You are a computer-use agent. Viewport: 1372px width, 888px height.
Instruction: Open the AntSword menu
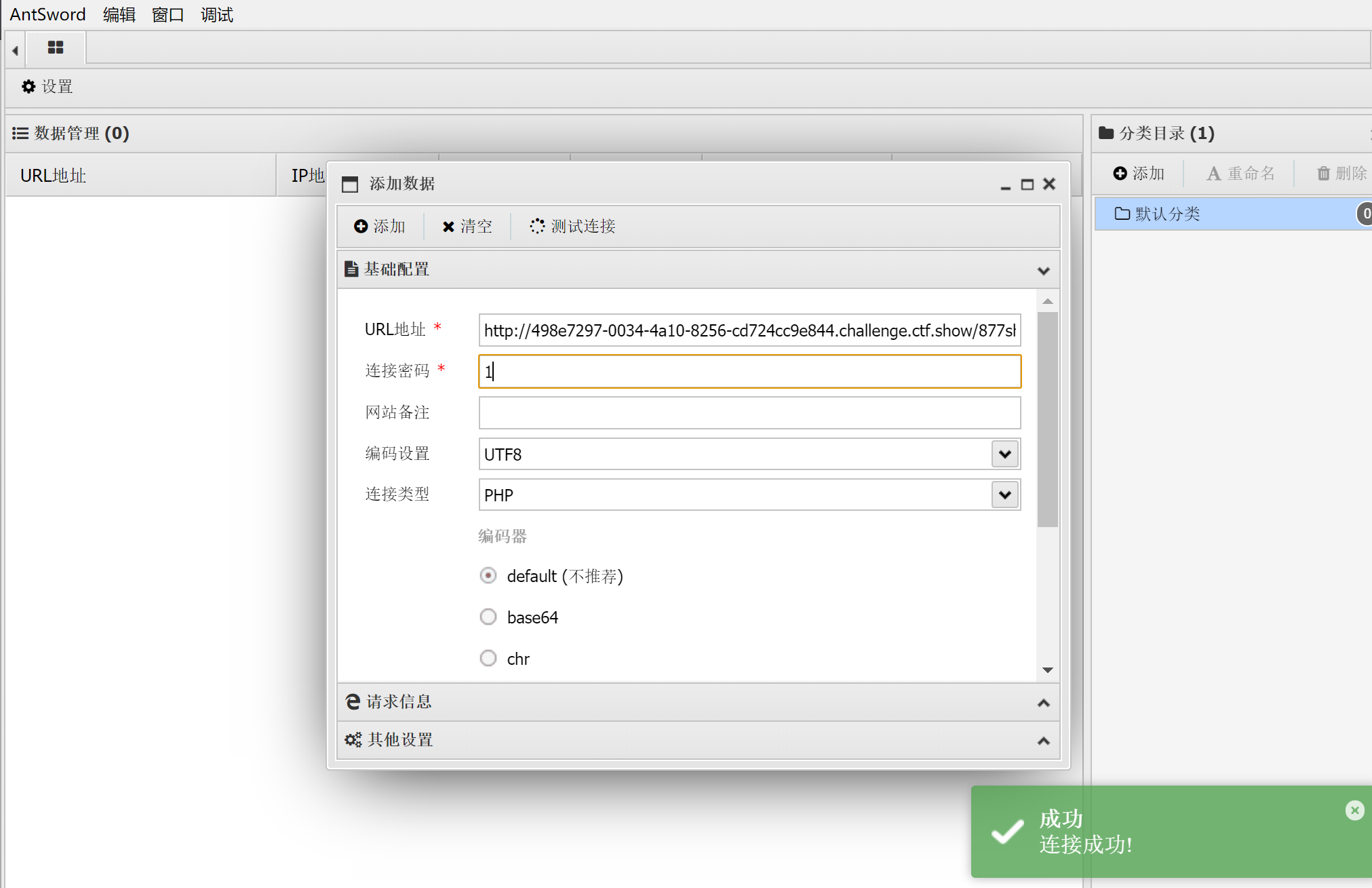47,14
